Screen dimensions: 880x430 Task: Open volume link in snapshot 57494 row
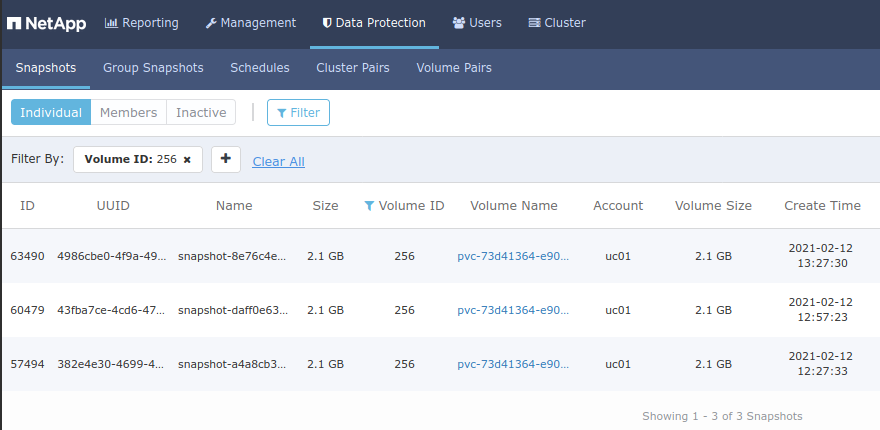coord(513,364)
